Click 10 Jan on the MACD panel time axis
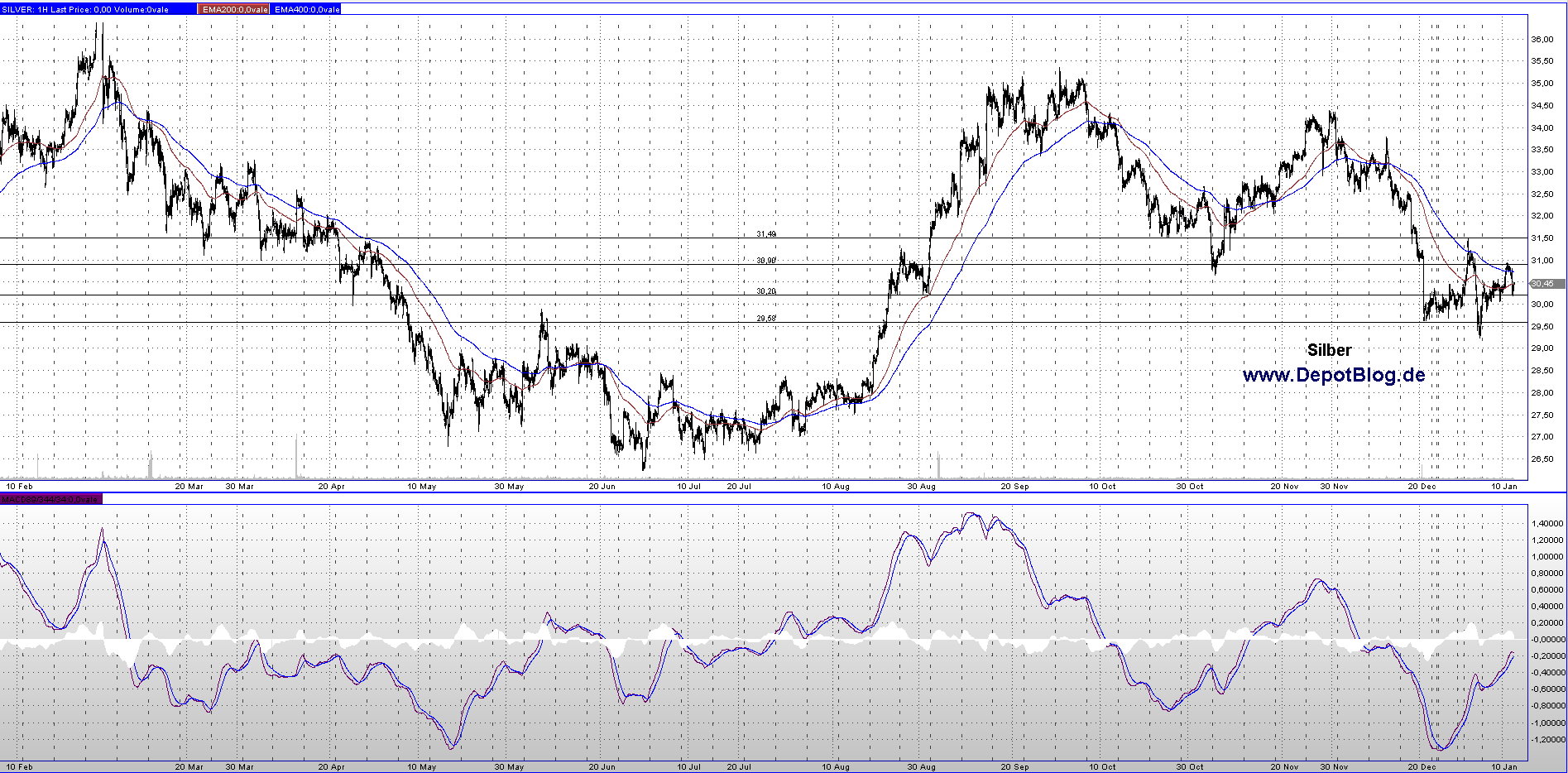The width and height of the screenshot is (1568, 773). [1503, 767]
